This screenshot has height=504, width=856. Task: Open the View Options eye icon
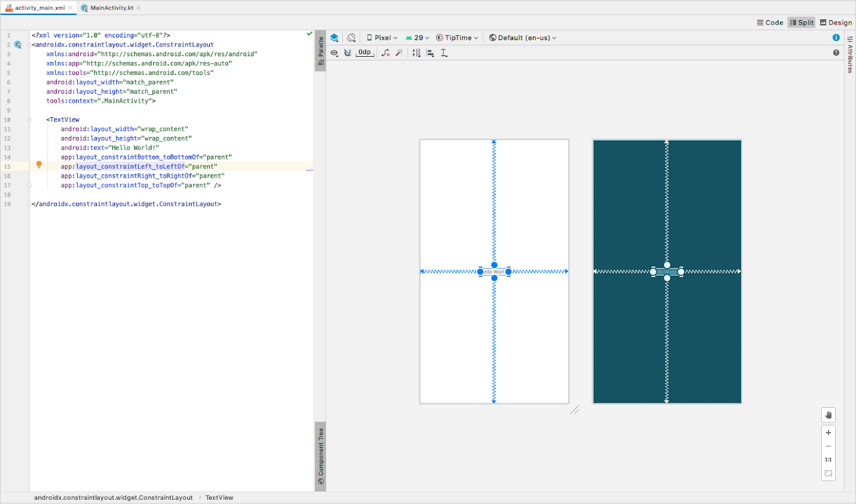click(334, 53)
